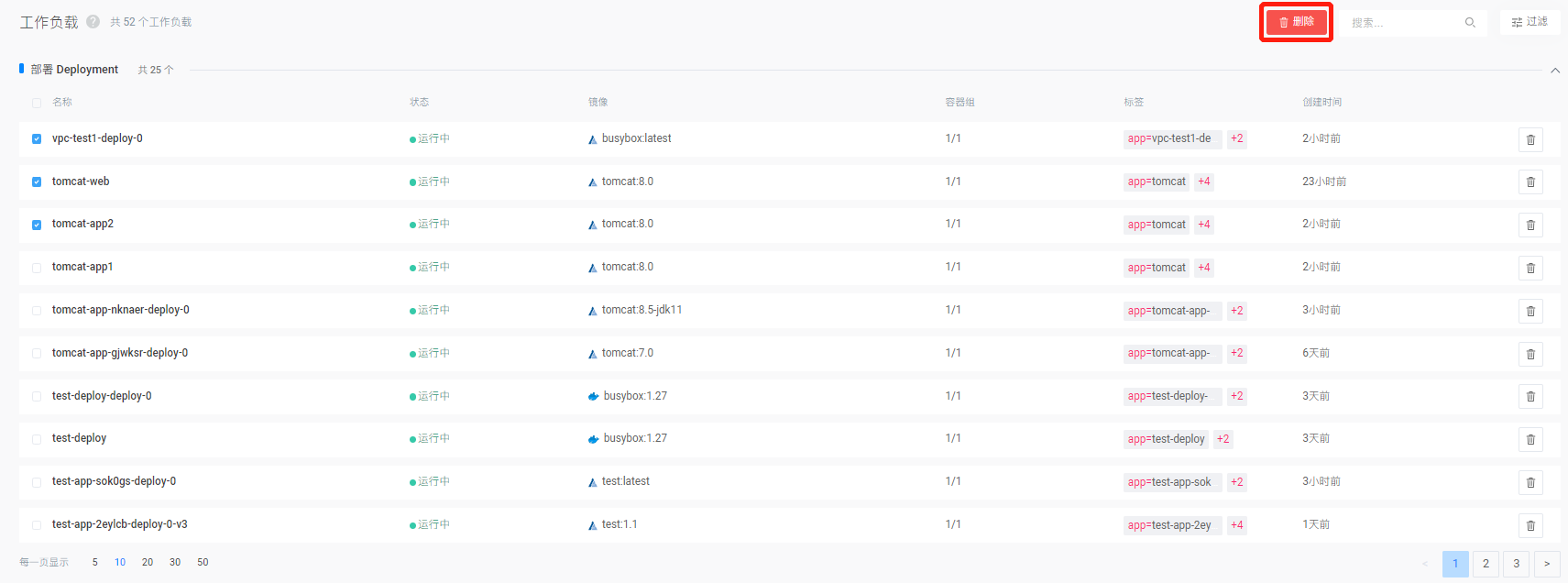
Task: Click the help question mark beside 工作负载
Action: (93, 22)
